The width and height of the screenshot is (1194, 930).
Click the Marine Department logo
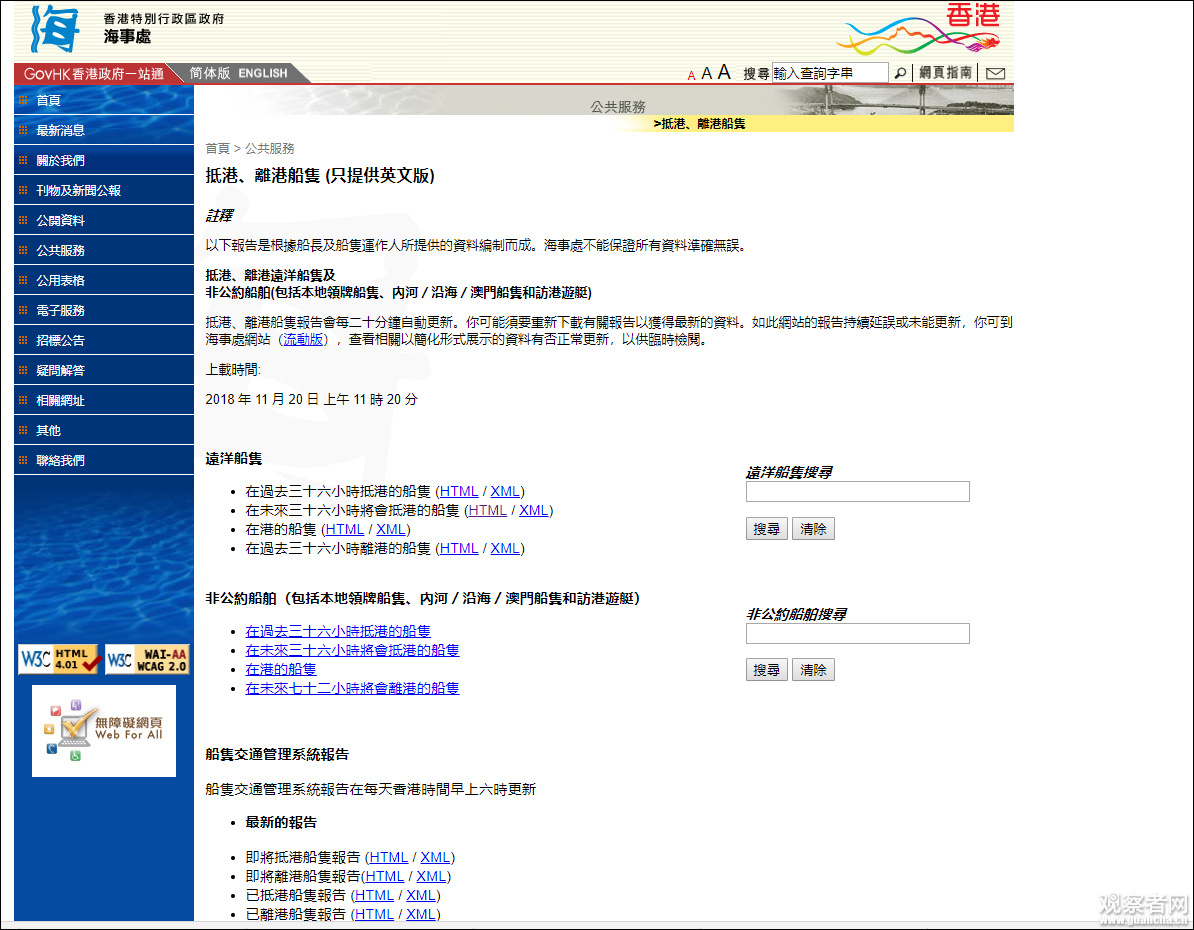pos(56,29)
